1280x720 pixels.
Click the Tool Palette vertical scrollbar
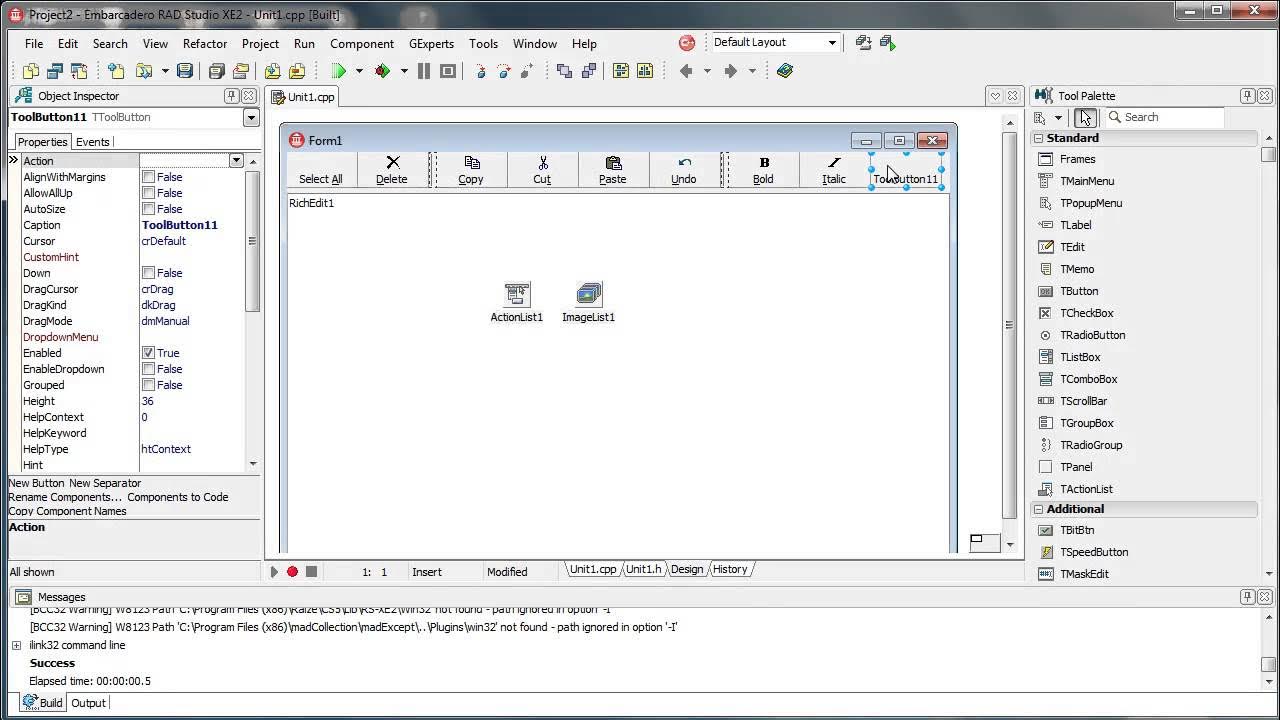click(1269, 355)
